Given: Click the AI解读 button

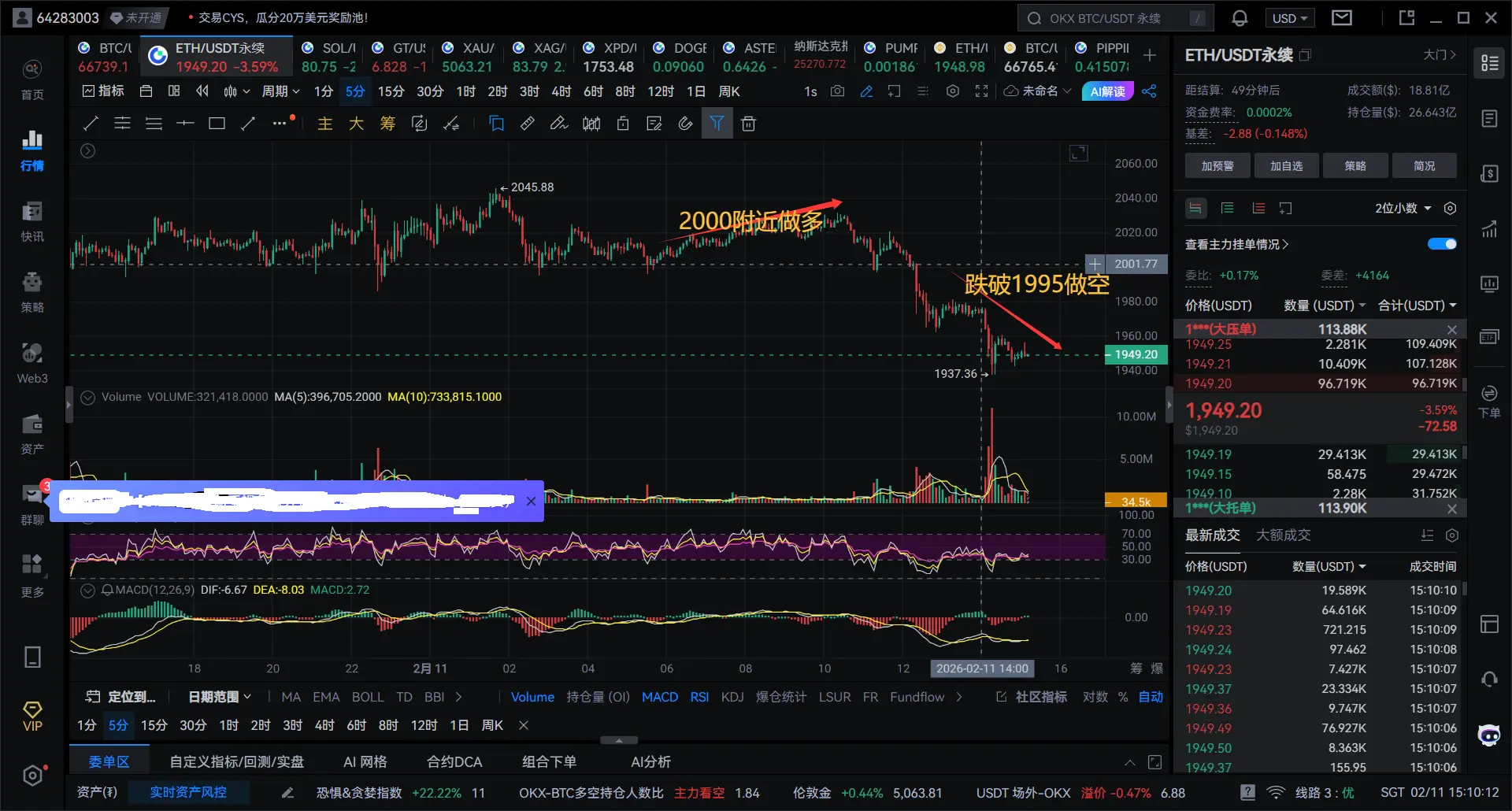Looking at the screenshot, I should pyautogui.click(x=1107, y=91).
